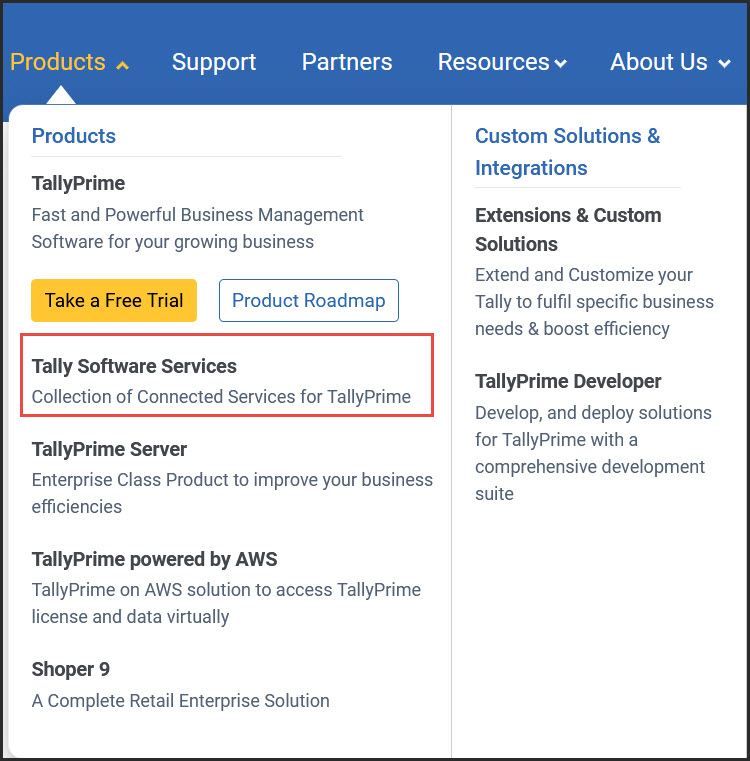
Task: Open the Product Roadmap button
Action: tap(309, 300)
